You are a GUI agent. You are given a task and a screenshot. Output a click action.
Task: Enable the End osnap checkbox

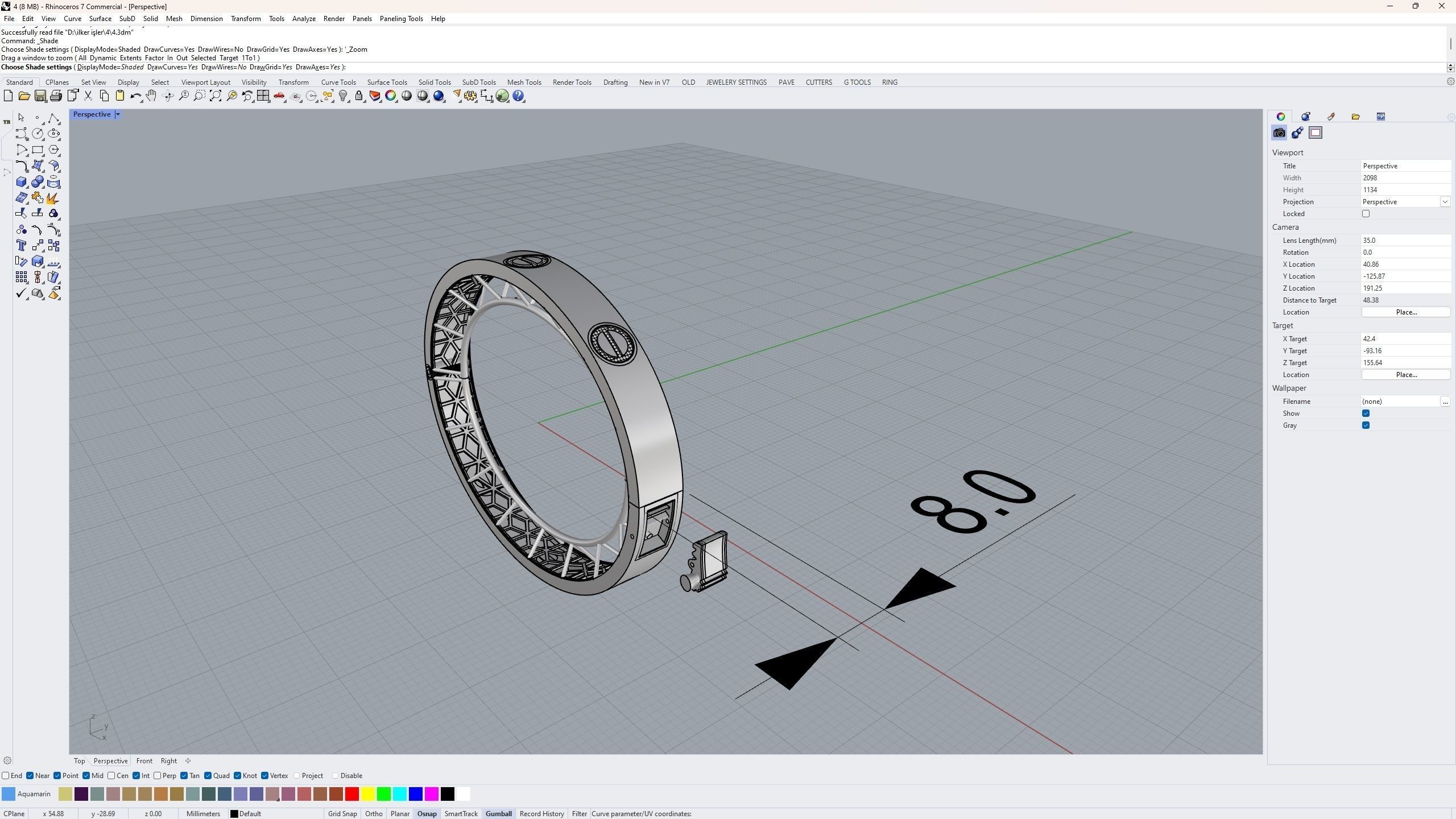click(6, 776)
